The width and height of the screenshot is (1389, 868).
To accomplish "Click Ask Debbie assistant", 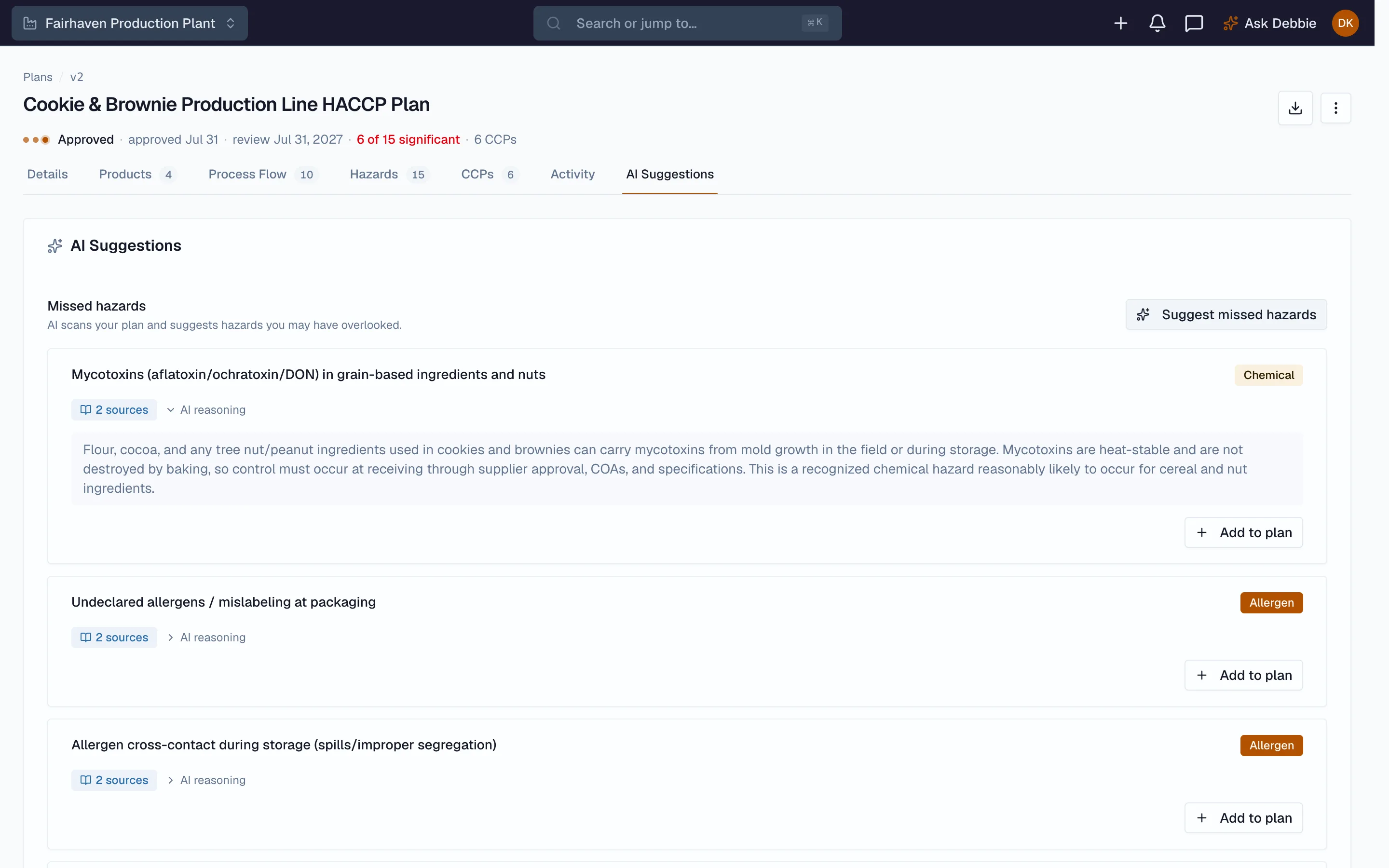I will 1269,23.
